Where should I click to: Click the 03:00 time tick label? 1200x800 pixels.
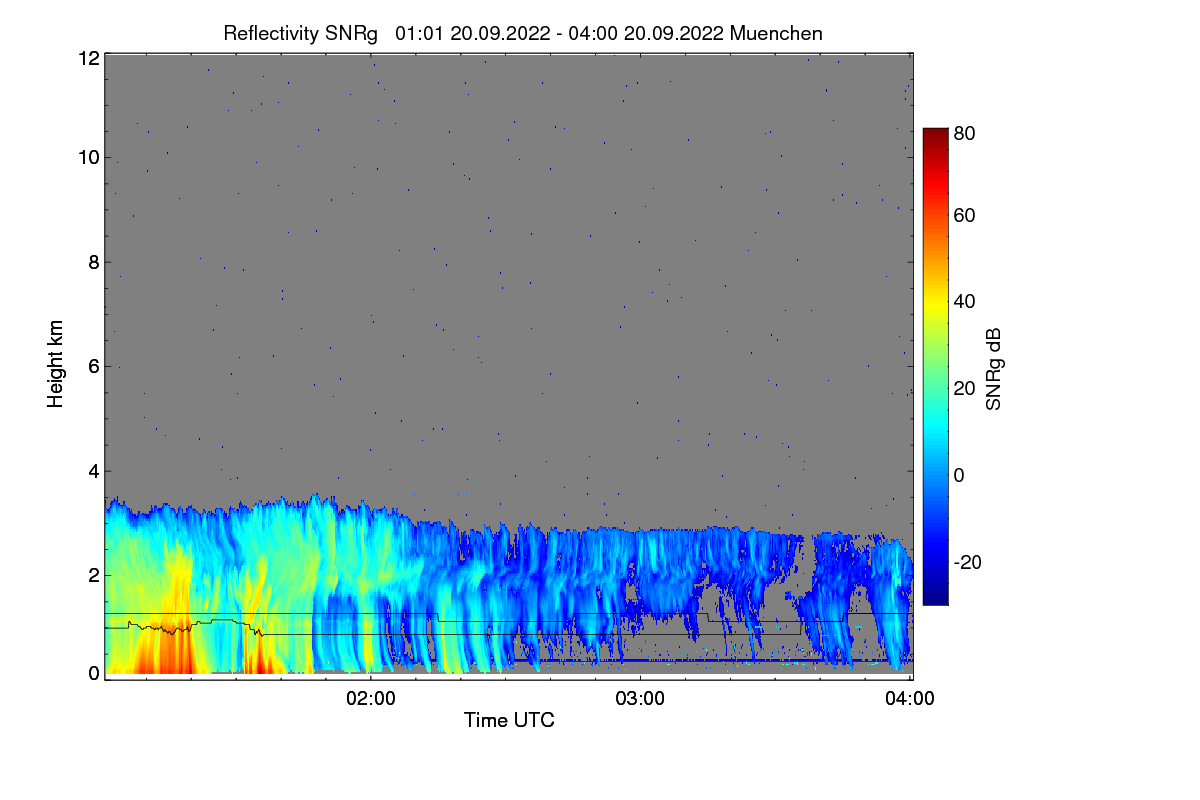coord(640,699)
